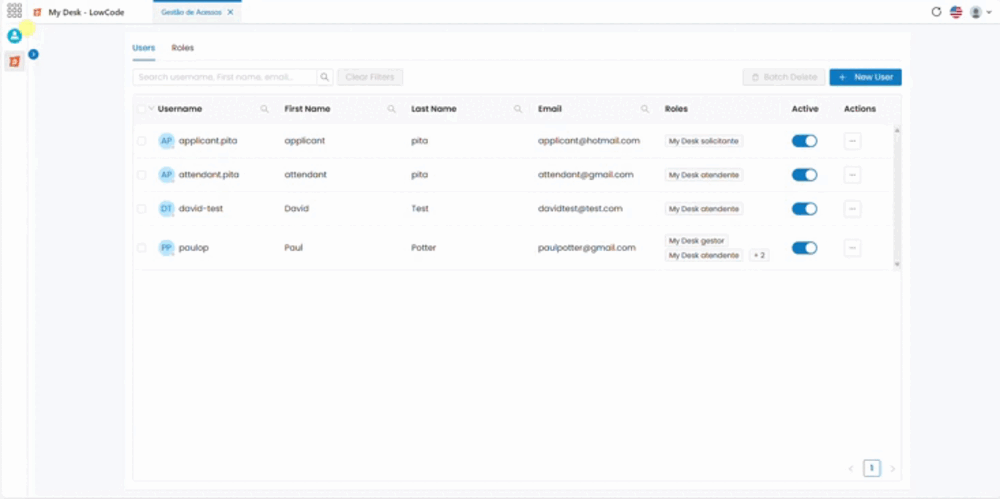Click the My Desk solicitante role tag

pos(703,141)
